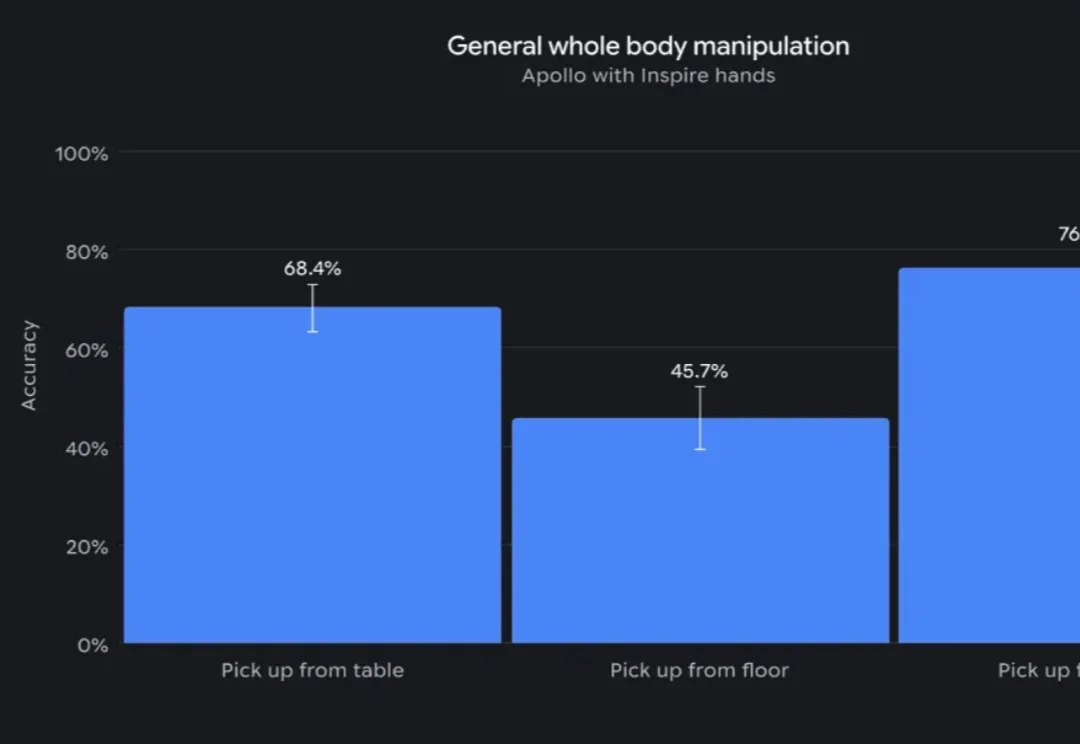Click the 80% y-axis tick label
The width and height of the screenshot is (1080, 744).
coord(87,252)
